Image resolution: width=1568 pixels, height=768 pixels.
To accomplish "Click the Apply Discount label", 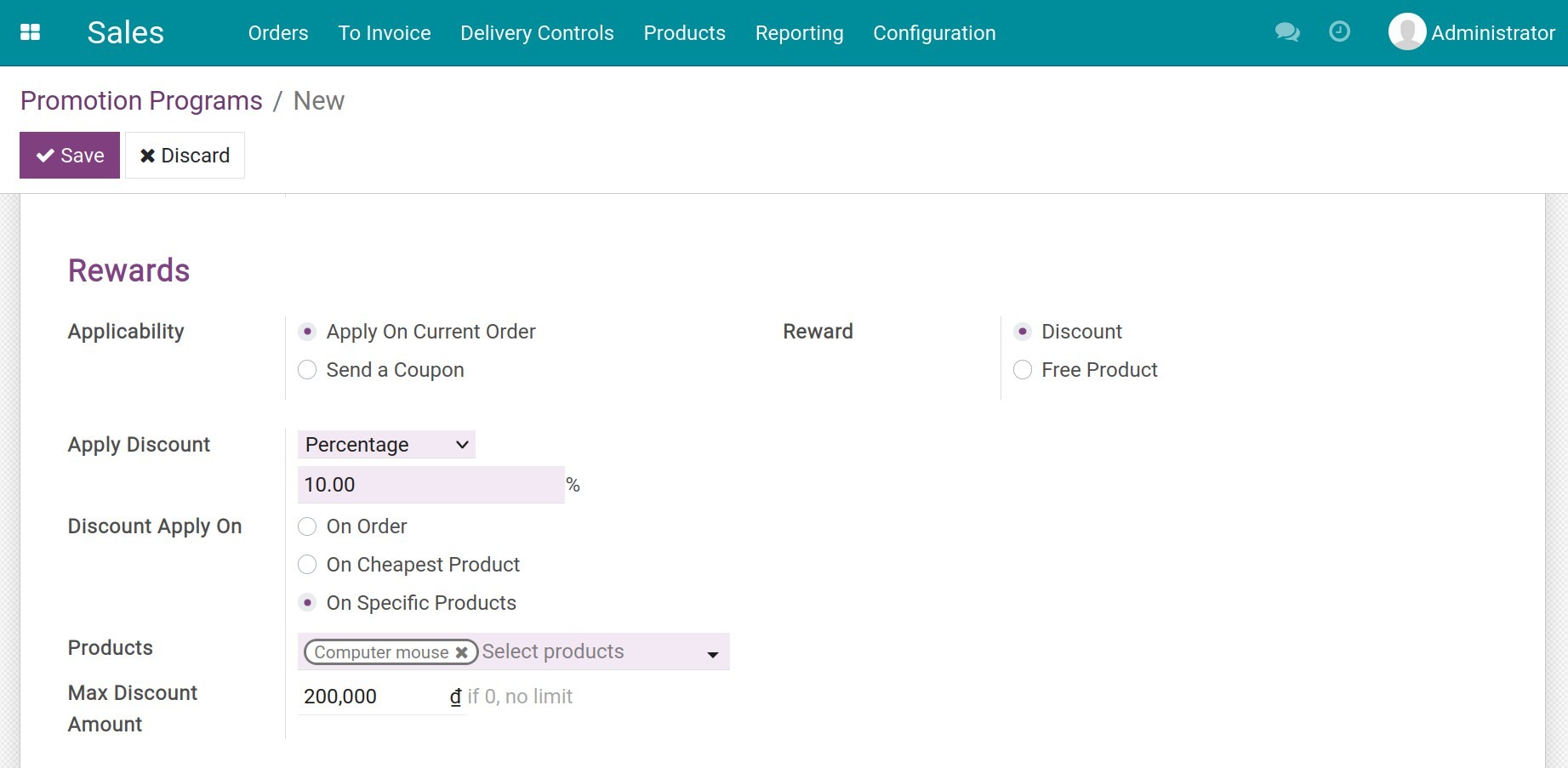I will pos(139,445).
